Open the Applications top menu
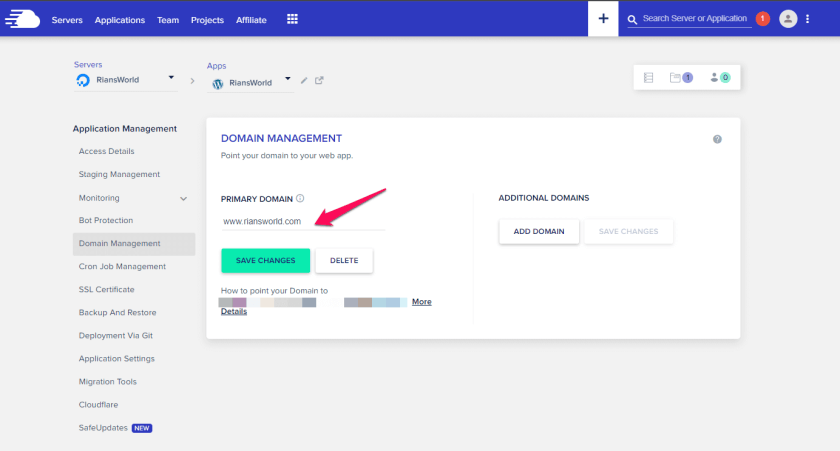The image size is (840, 451). 119,20
